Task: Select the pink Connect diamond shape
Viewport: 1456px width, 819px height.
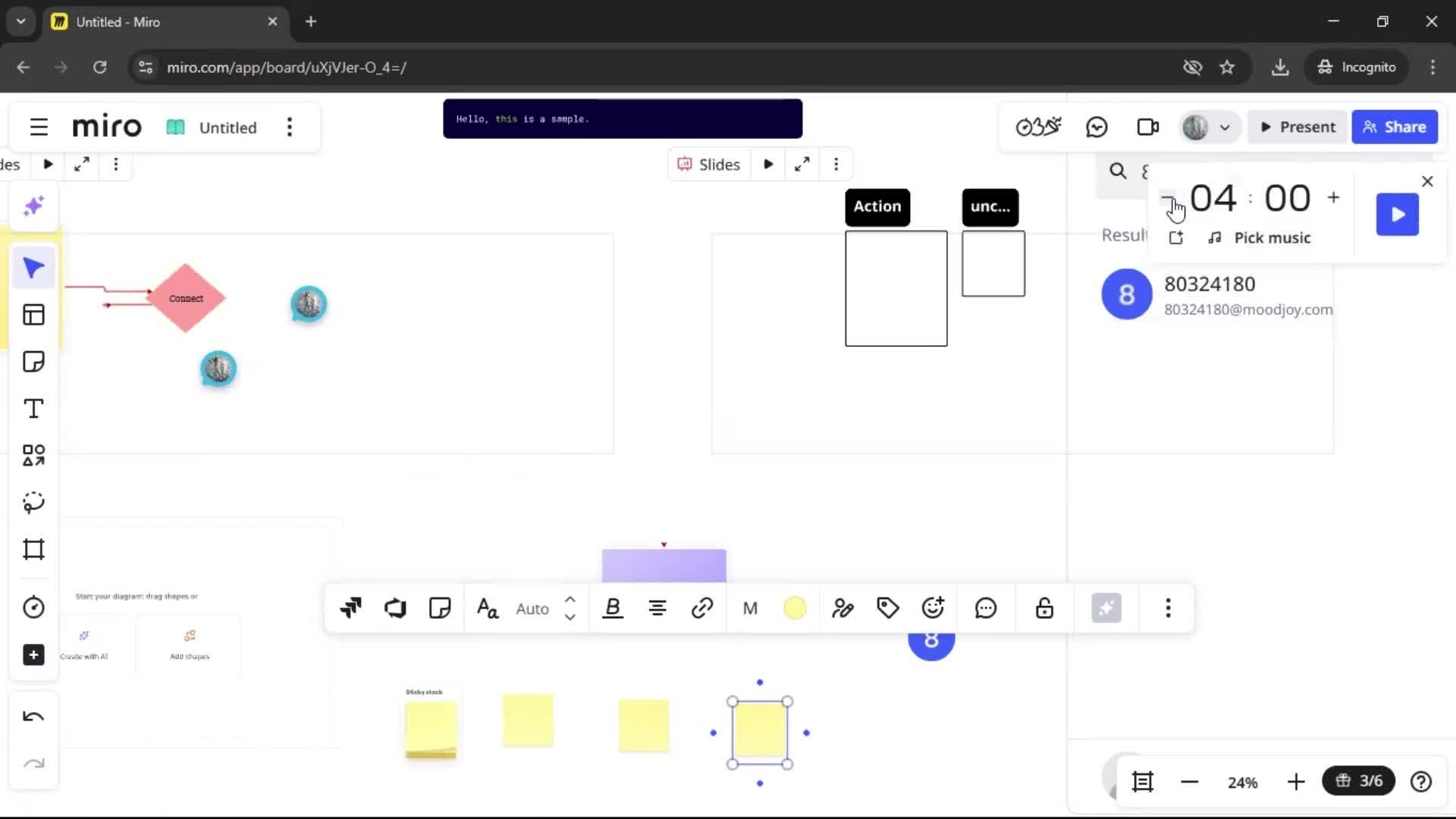Action: [x=186, y=298]
